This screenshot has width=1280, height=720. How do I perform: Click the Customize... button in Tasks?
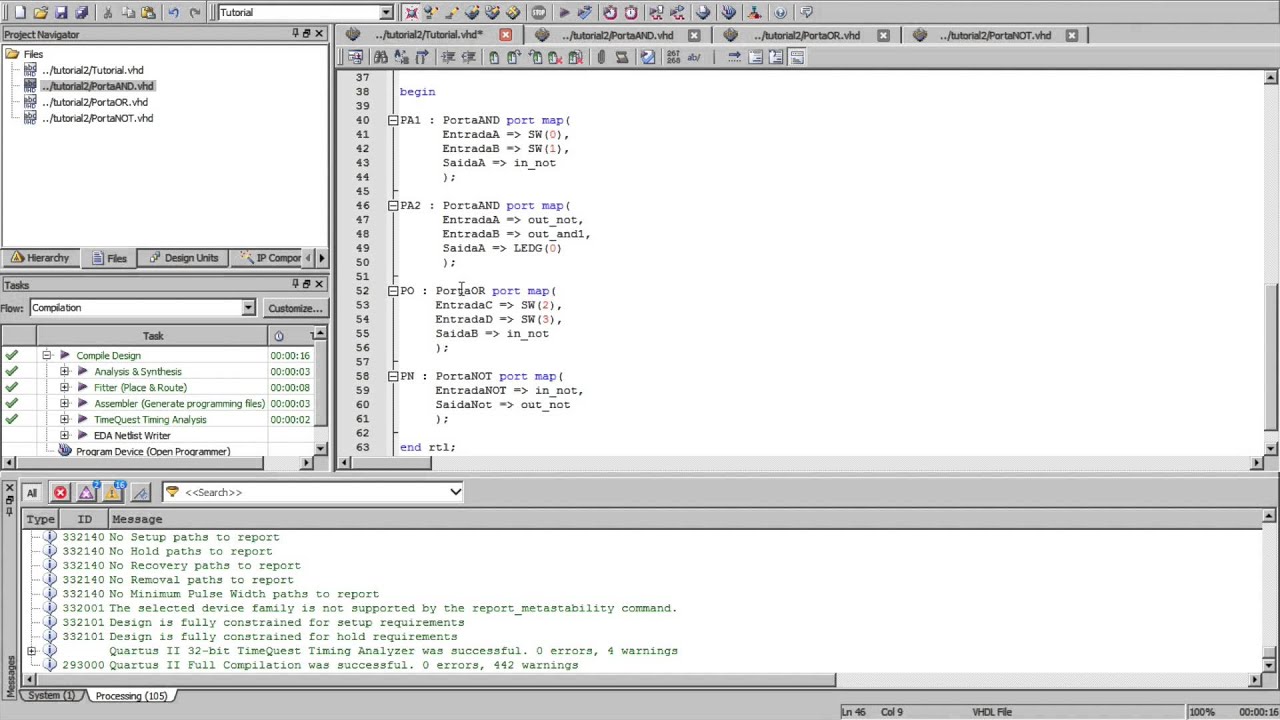tap(295, 308)
